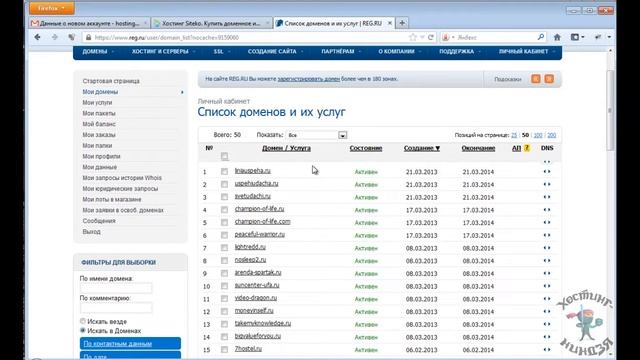Click the DNS arrows icon for nosleep2.ru
The height and width of the screenshot is (360, 640).
547,260
